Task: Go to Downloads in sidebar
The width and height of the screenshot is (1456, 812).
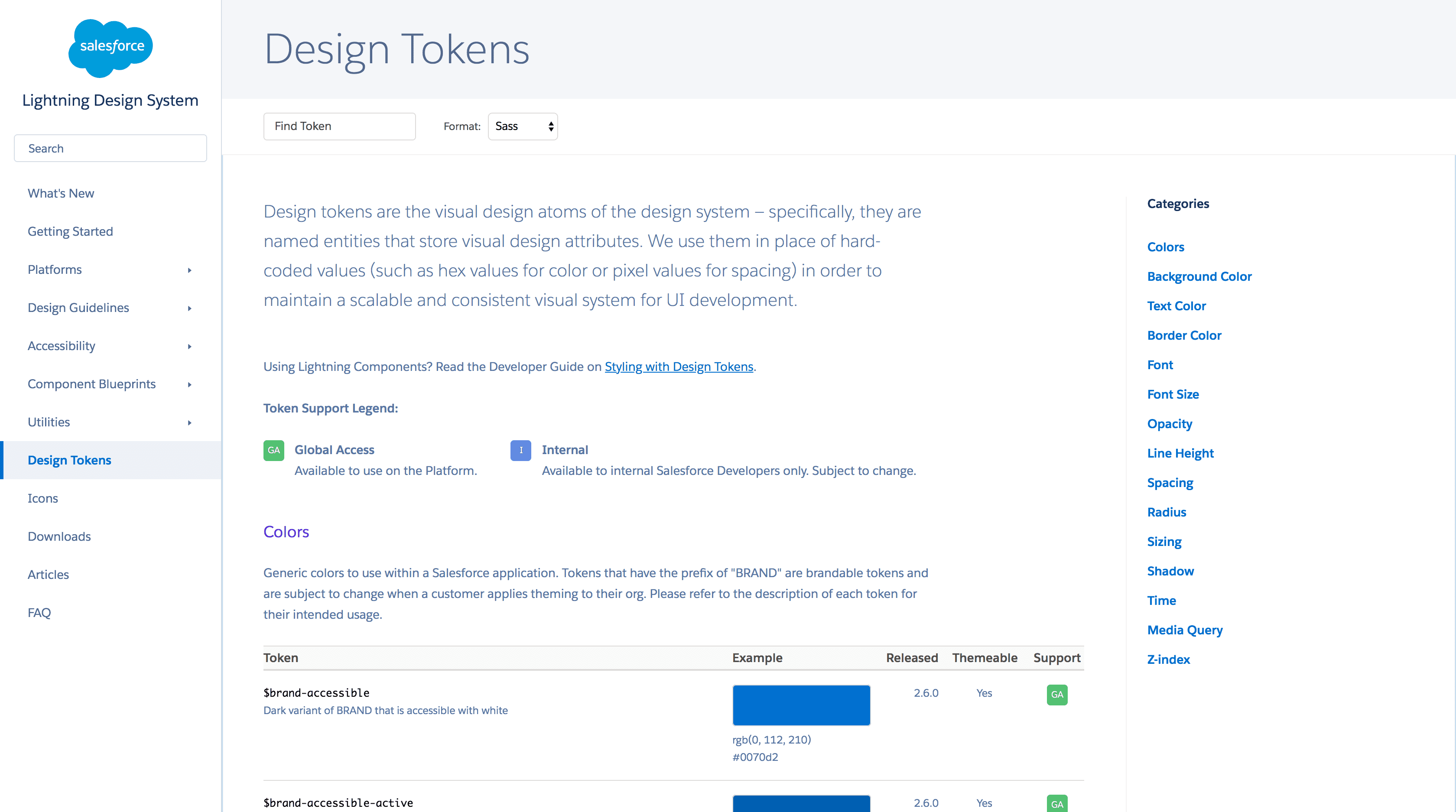Action: tap(59, 536)
